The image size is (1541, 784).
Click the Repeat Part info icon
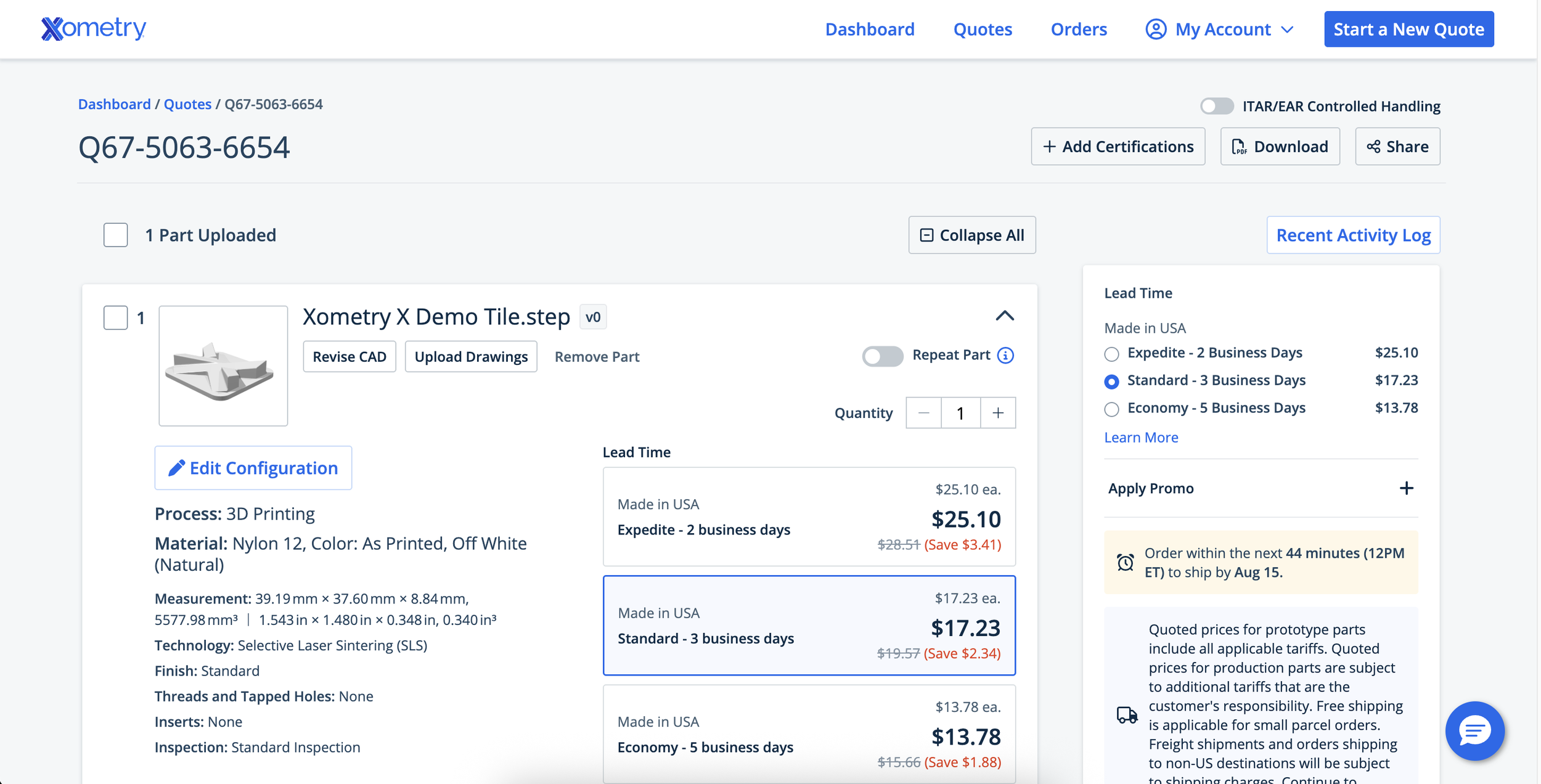(1005, 356)
